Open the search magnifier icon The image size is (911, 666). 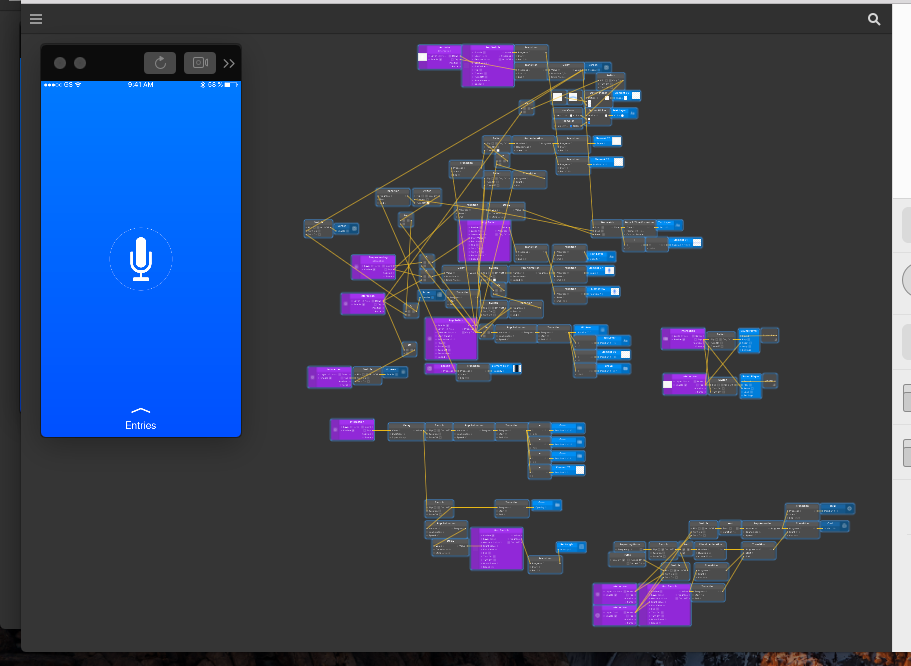pos(874,19)
